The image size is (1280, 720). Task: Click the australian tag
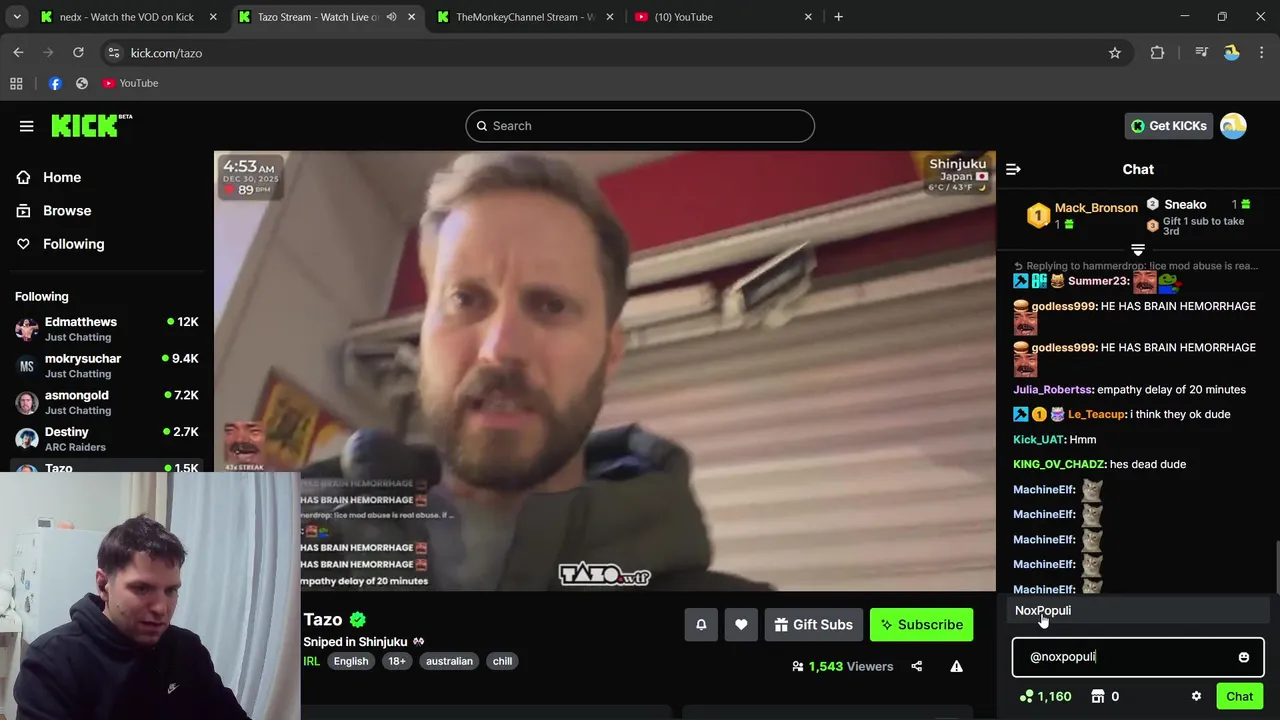tap(449, 661)
